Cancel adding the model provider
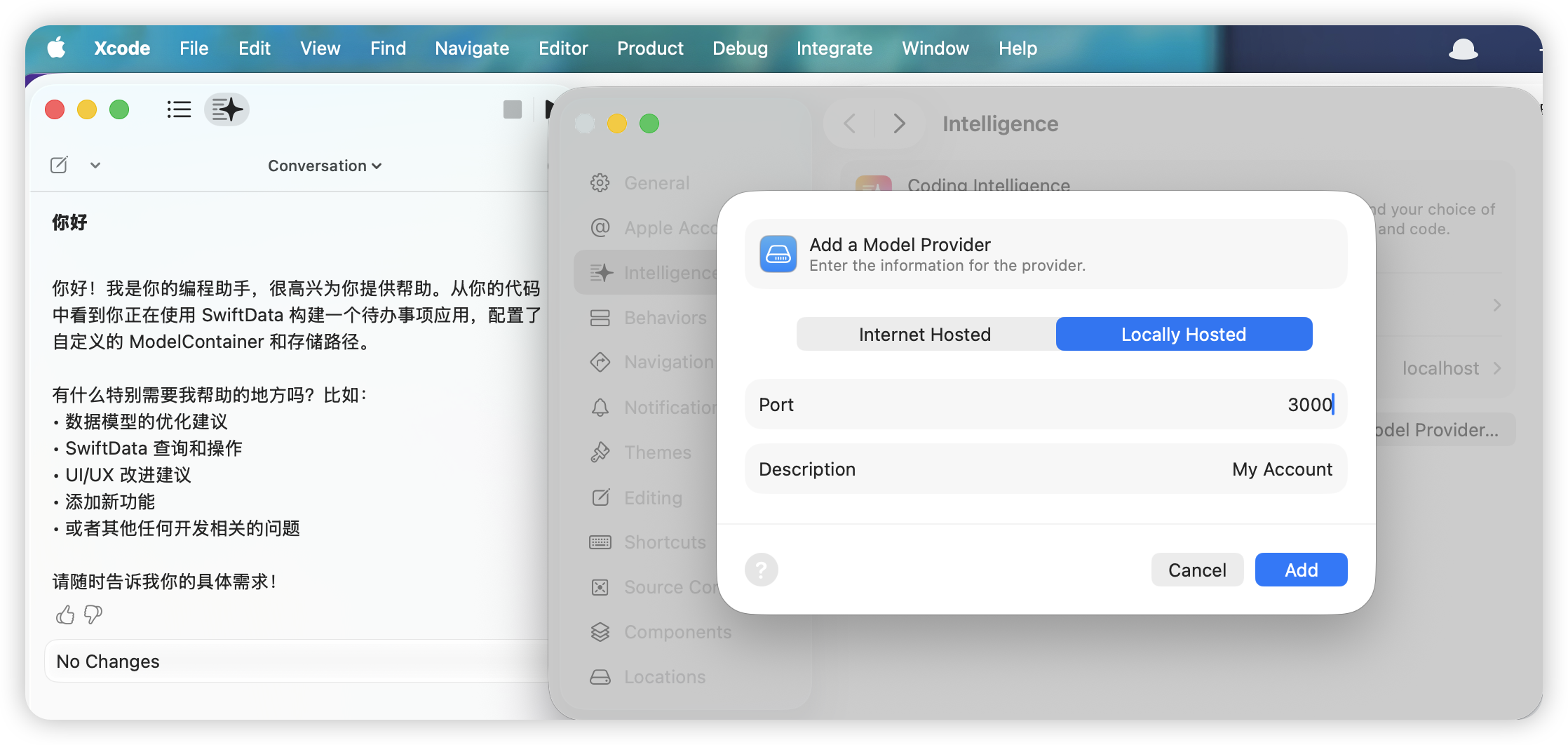The height and width of the screenshot is (745, 1568). point(1197,570)
